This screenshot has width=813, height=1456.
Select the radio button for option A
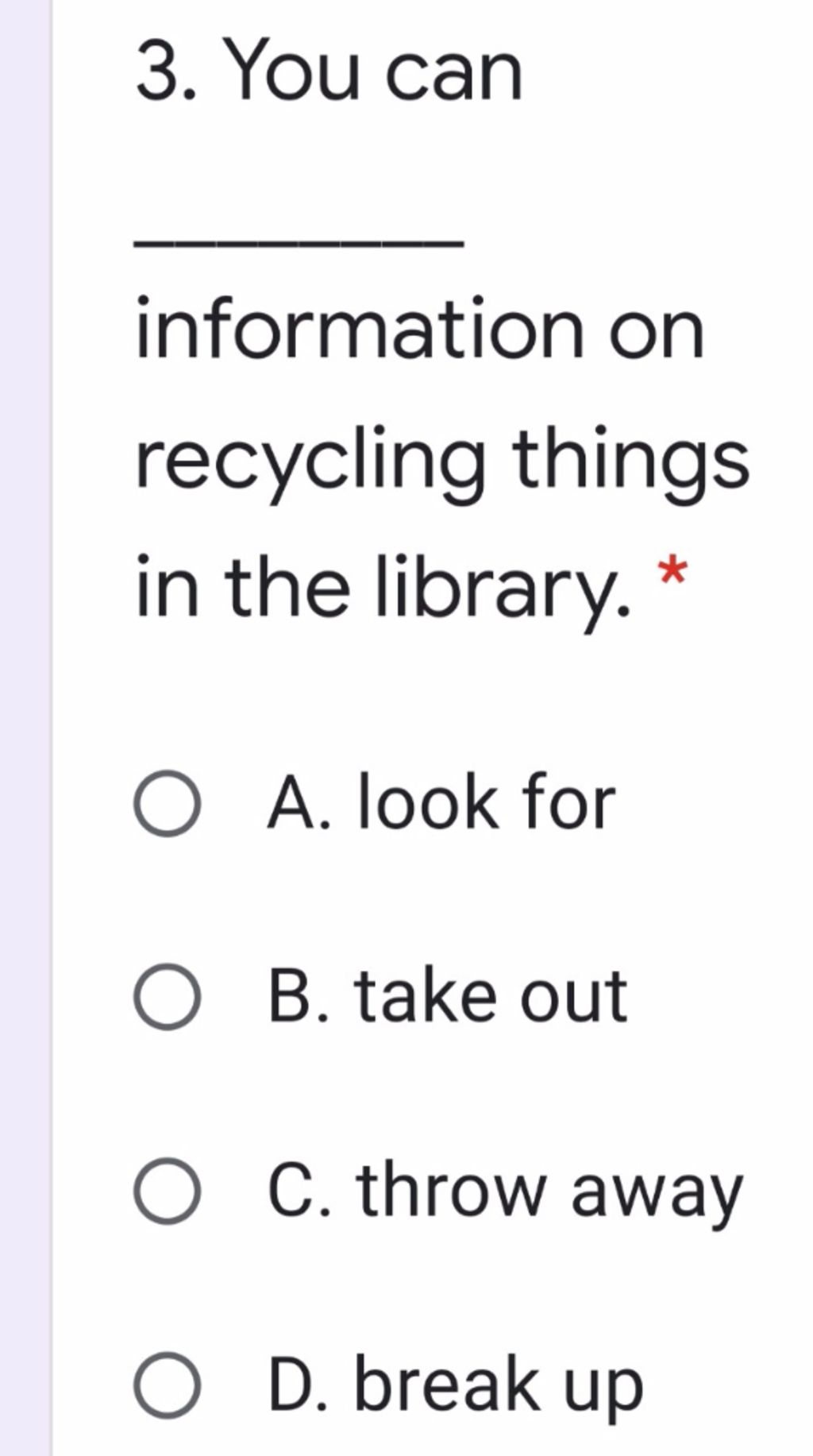click(x=166, y=803)
